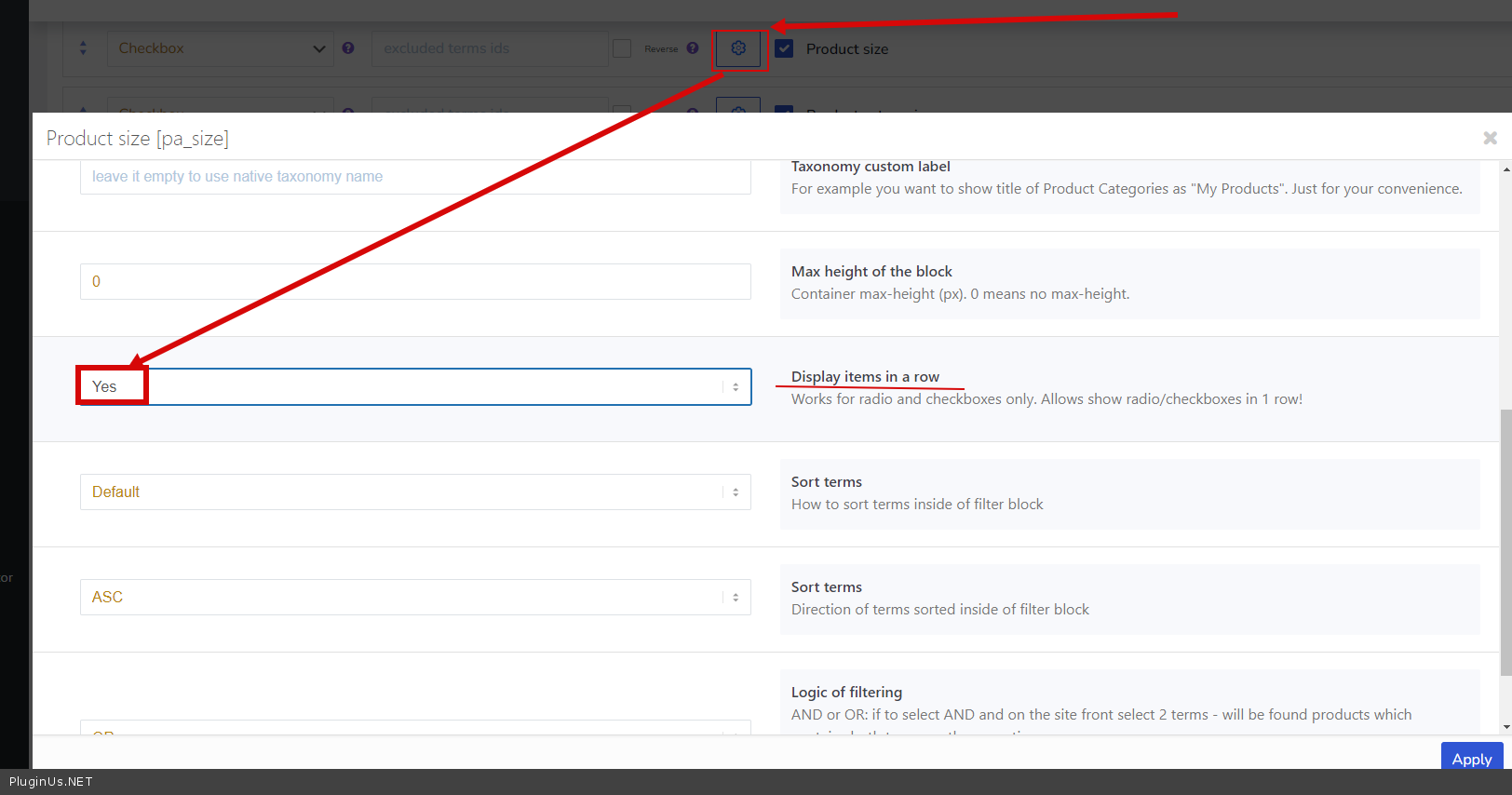Open the ASC sort direction dropdown
1512x795 pixels.
point(415,597)
